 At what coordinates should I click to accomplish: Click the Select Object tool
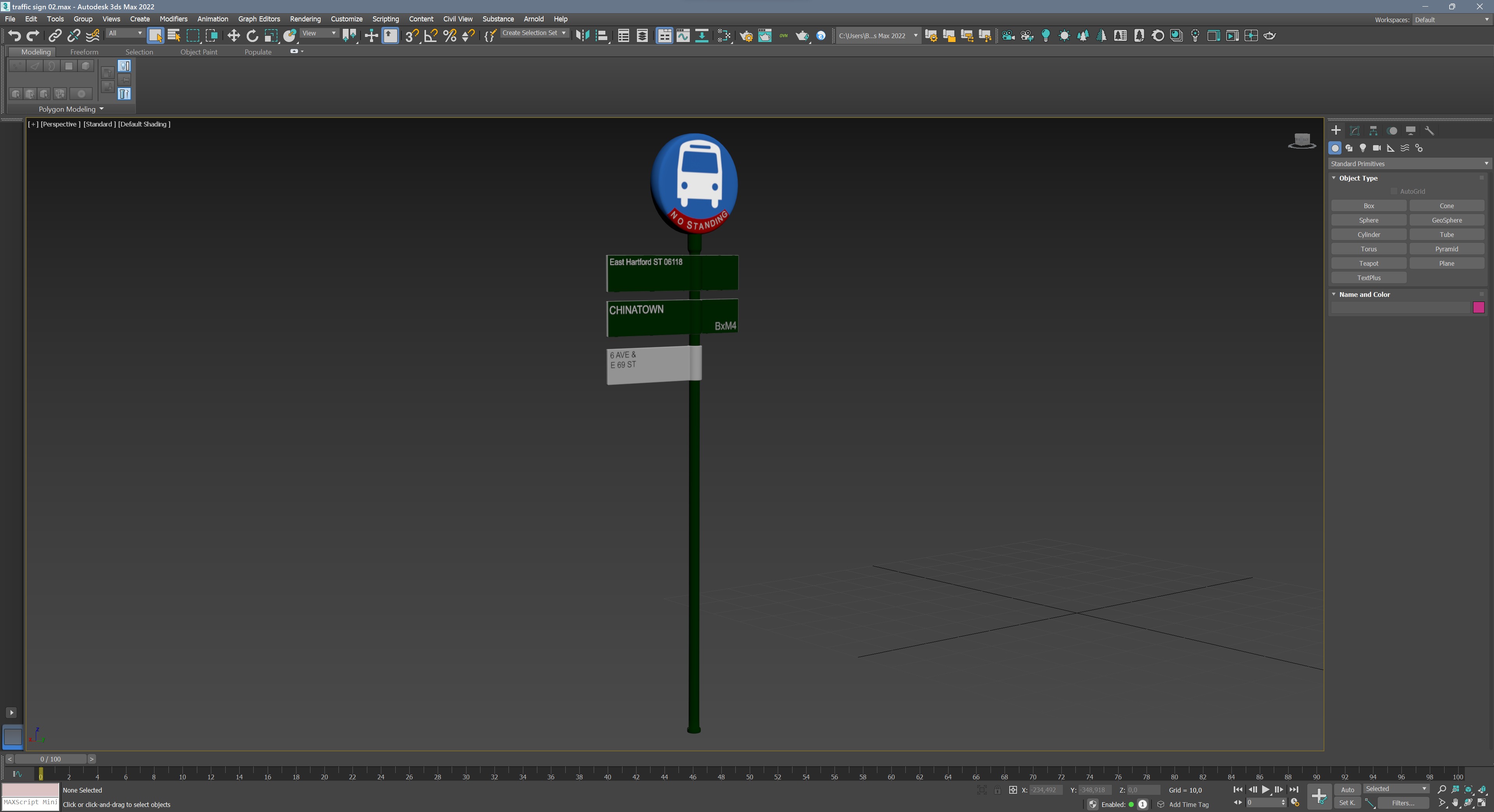[x=155, y=35]
